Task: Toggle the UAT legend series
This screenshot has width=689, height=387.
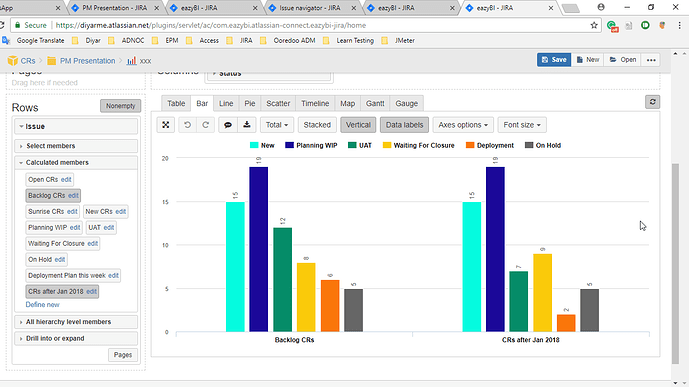Action: (360, 145)
